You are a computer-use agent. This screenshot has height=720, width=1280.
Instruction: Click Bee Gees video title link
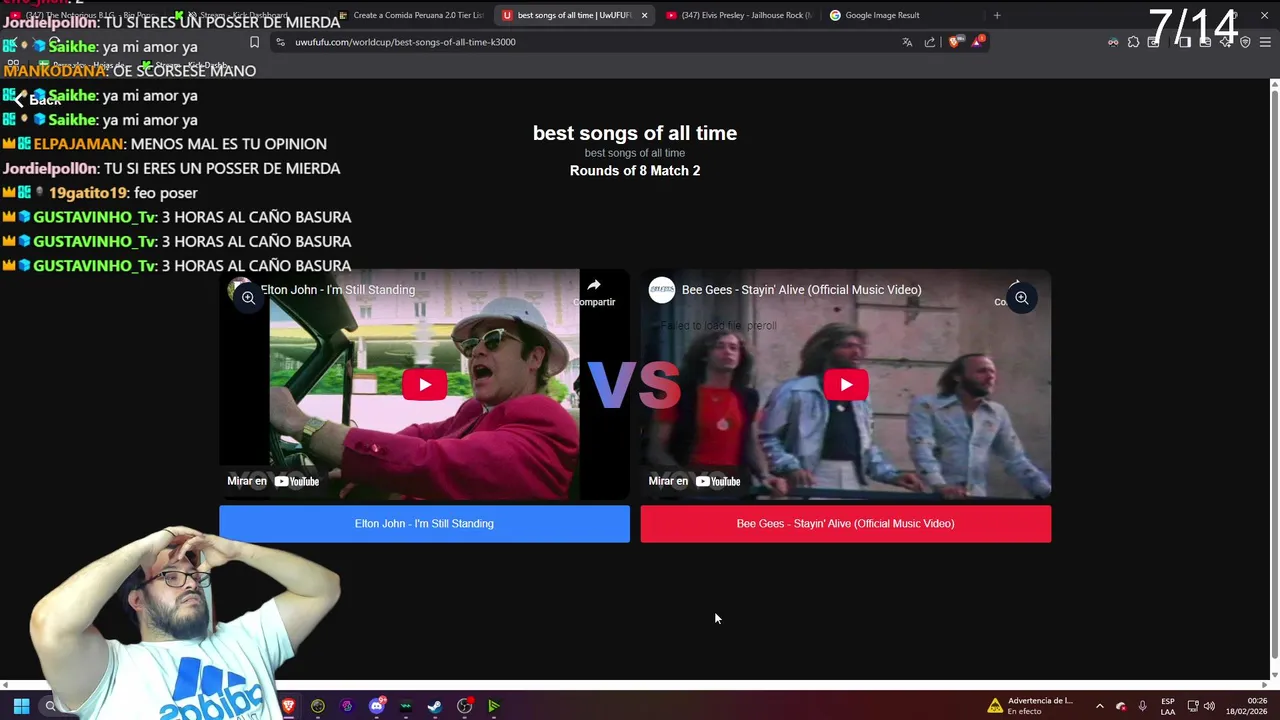[801, 290]
